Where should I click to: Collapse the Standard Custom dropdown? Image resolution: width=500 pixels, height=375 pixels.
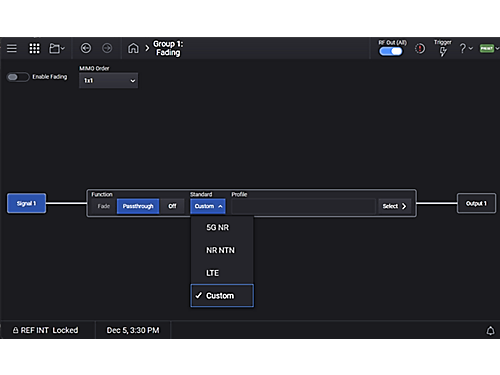208,206
